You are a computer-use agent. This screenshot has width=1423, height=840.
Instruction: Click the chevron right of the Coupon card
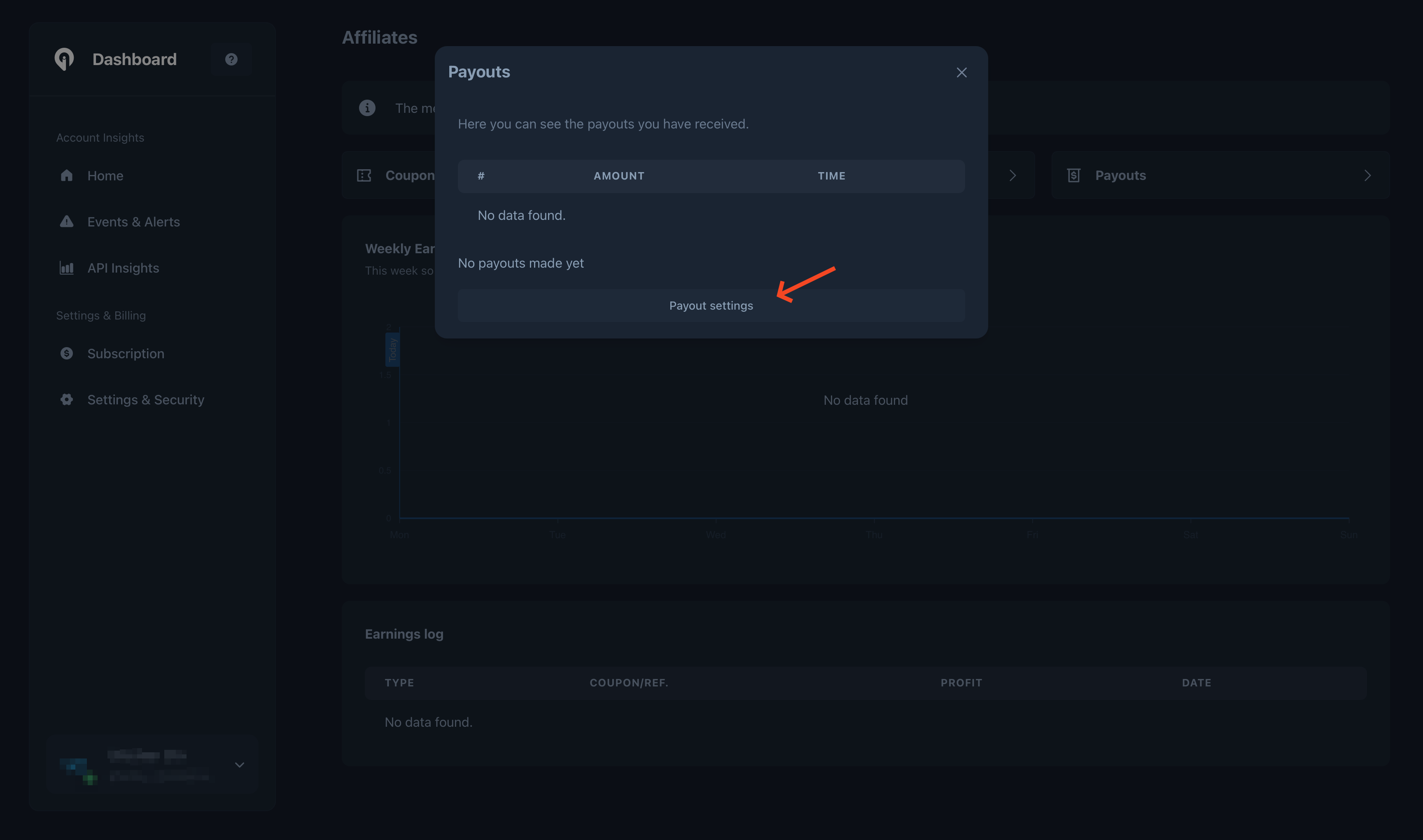point(1012,175)
